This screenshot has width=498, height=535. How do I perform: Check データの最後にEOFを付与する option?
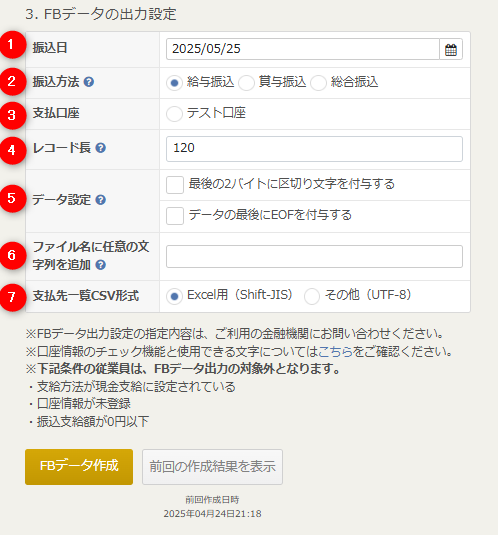pos(175,216)
